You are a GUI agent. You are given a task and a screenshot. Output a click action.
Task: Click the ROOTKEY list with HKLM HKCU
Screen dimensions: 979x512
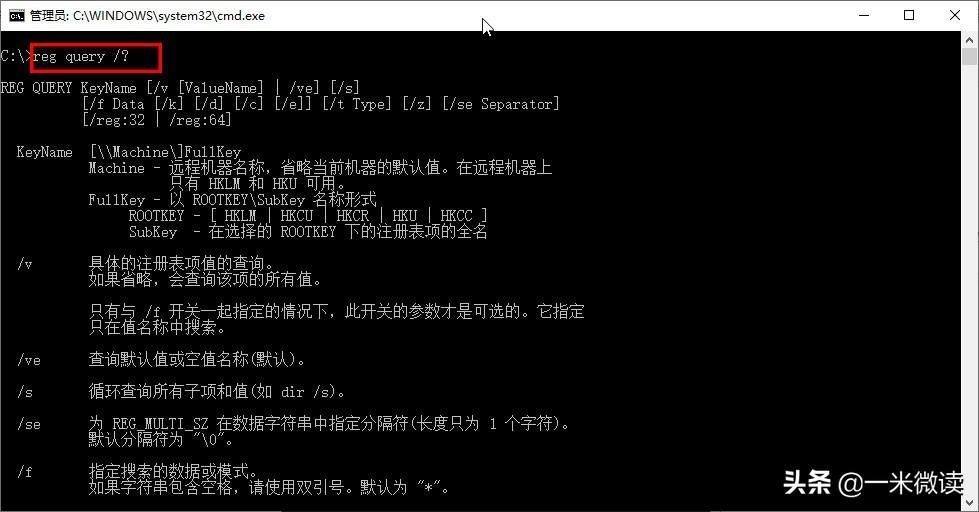coord(308,215)
